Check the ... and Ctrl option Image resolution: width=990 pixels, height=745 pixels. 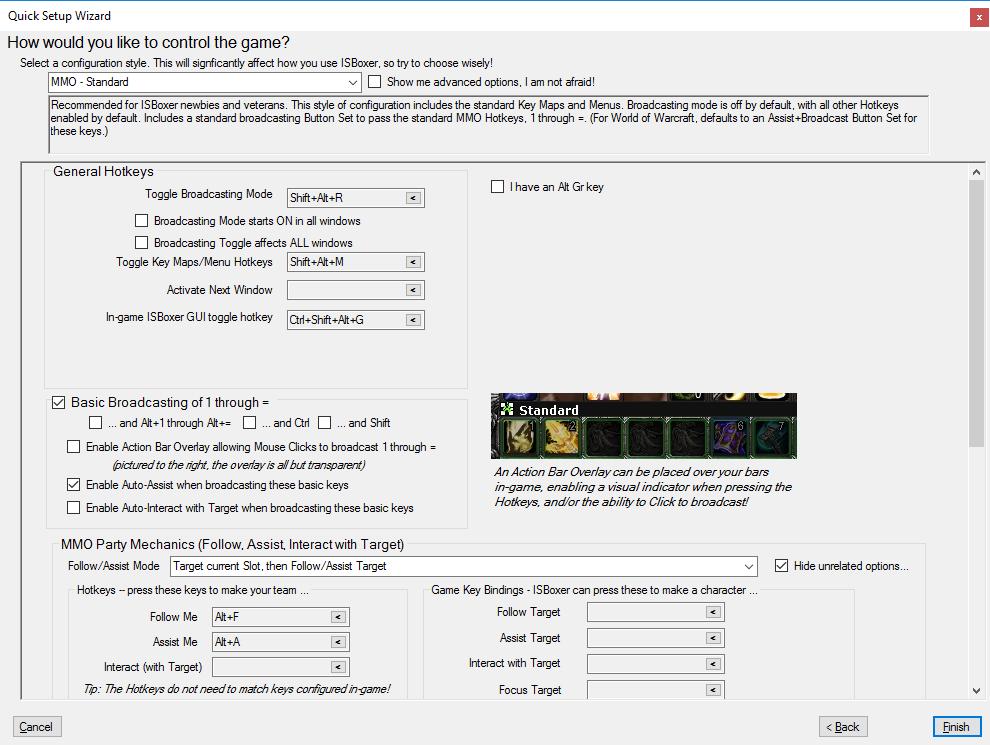250,423
